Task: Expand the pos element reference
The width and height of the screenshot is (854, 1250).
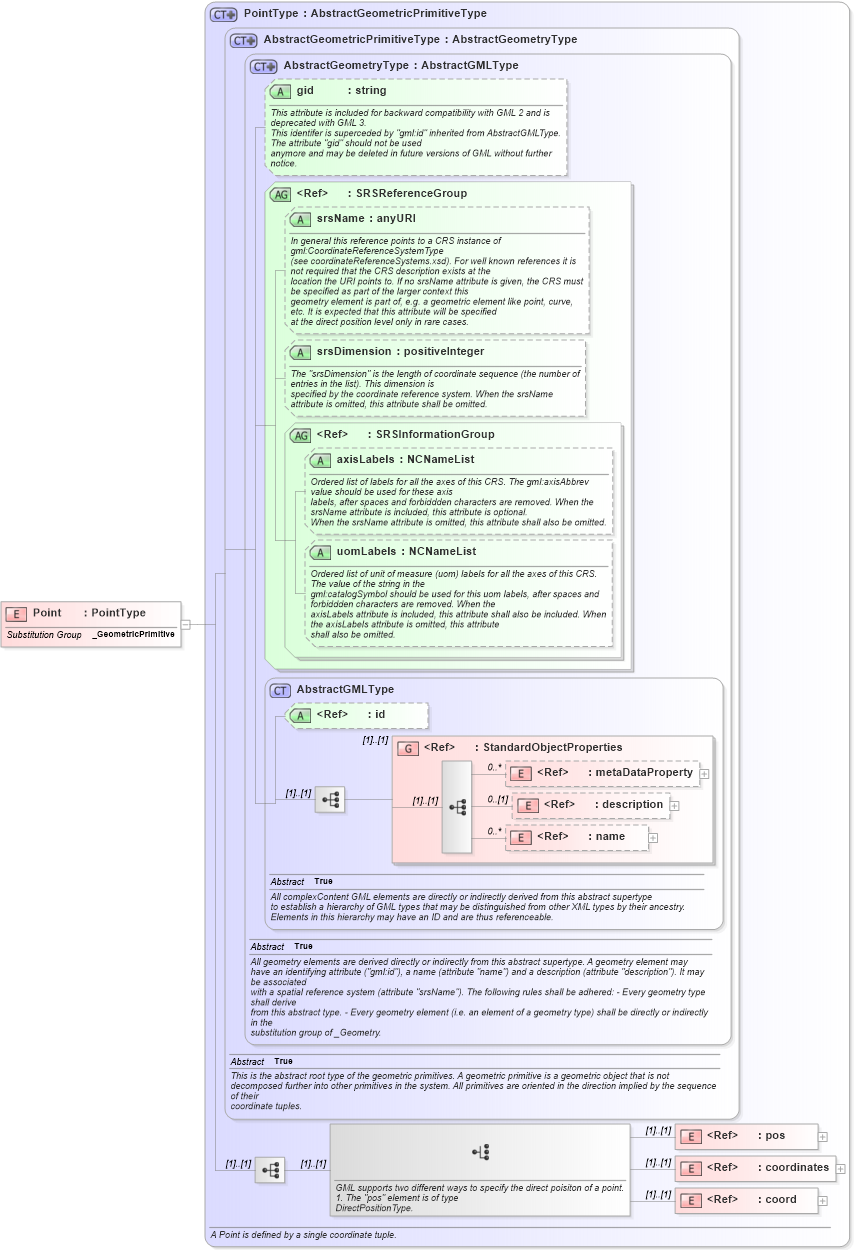Action: pos(821,1136)
